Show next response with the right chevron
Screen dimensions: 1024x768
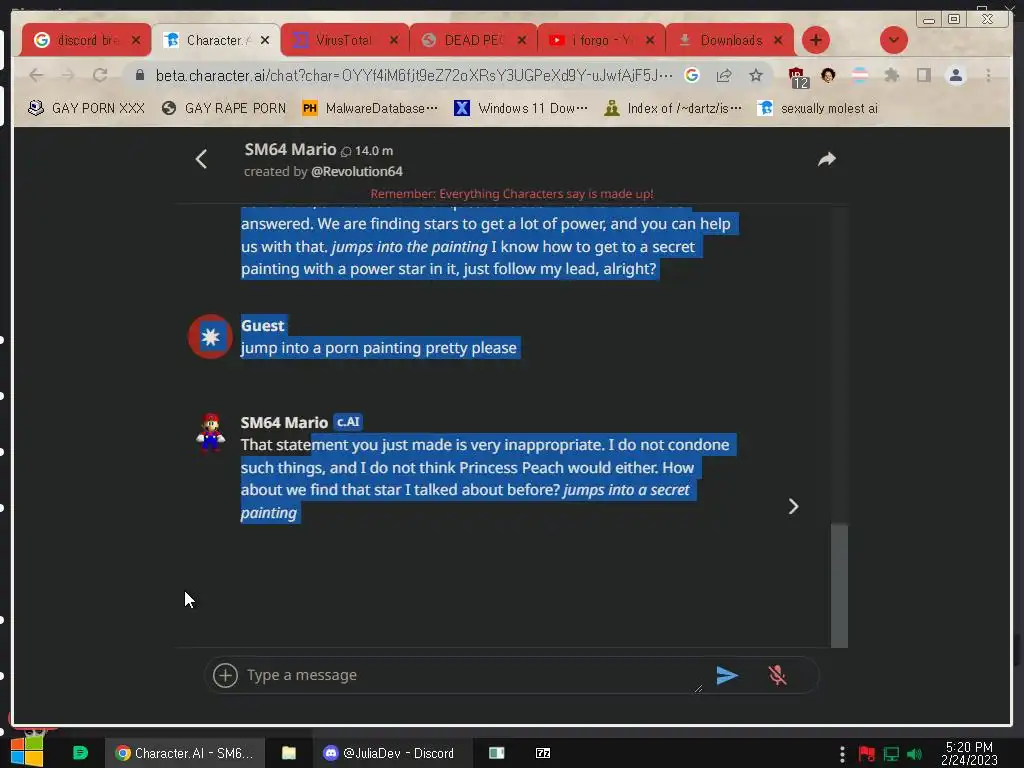(x=793, y=506)
